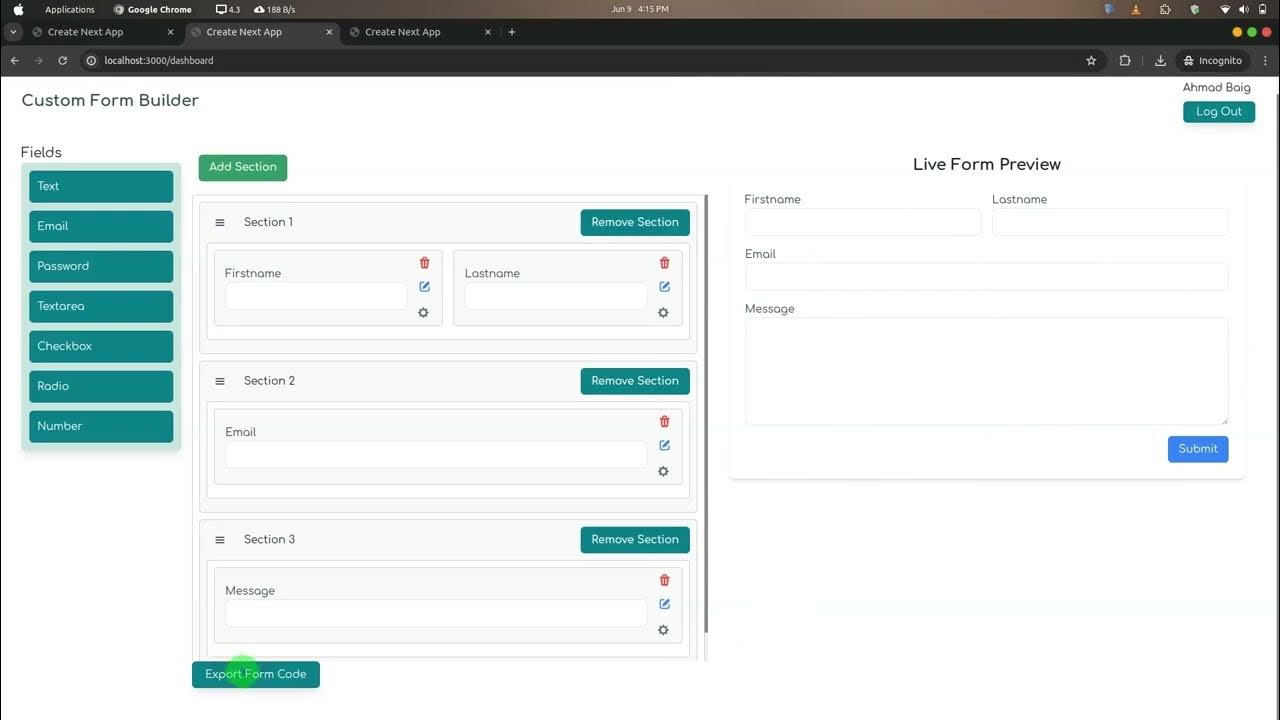Click the Lastname input in Section 1
The height and width of the screenshot is (720, 1280).
556,296
